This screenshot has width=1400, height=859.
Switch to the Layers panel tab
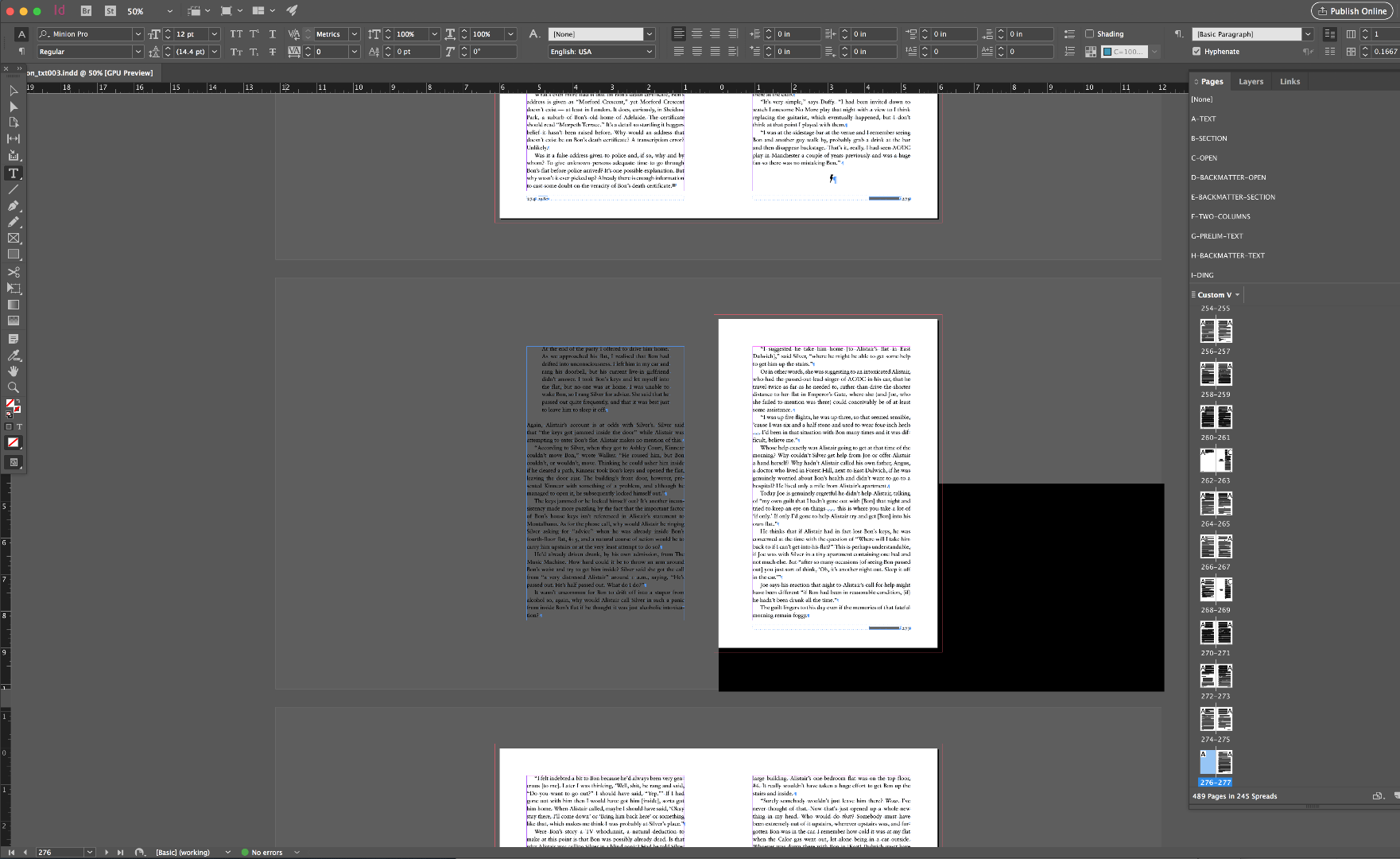tap(1251, 81)
